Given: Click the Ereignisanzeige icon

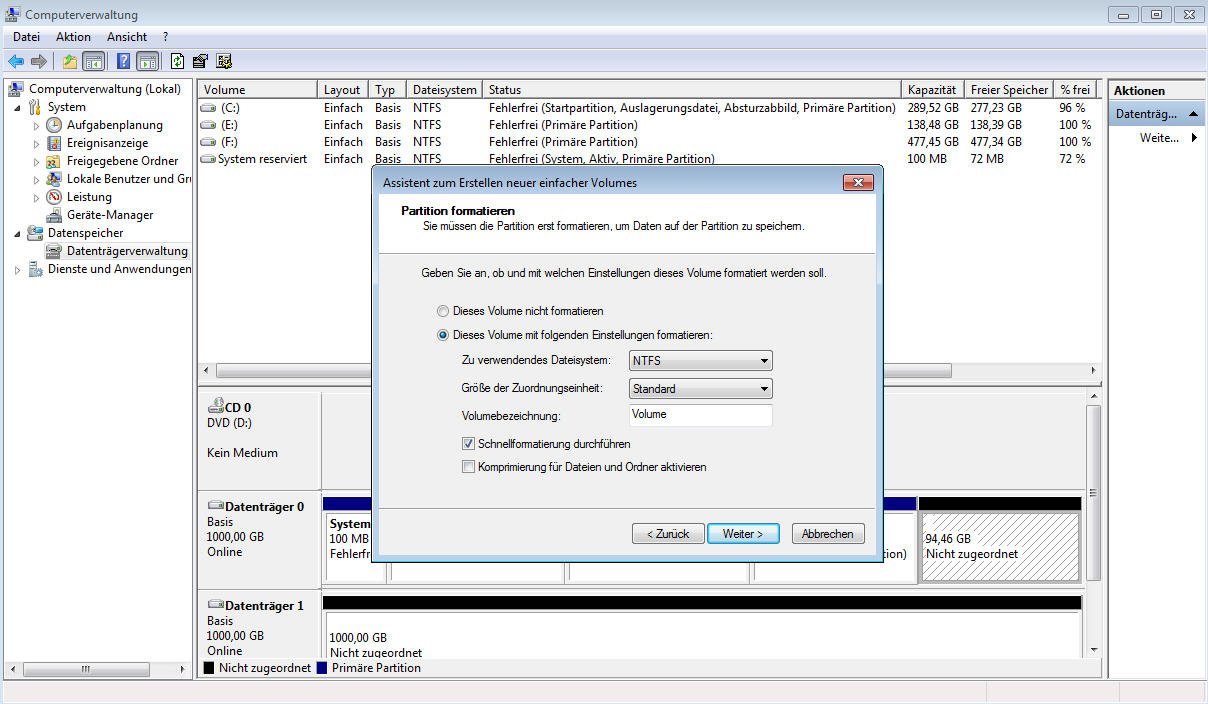Looking at the screenshot, I should tap(54, 143).
